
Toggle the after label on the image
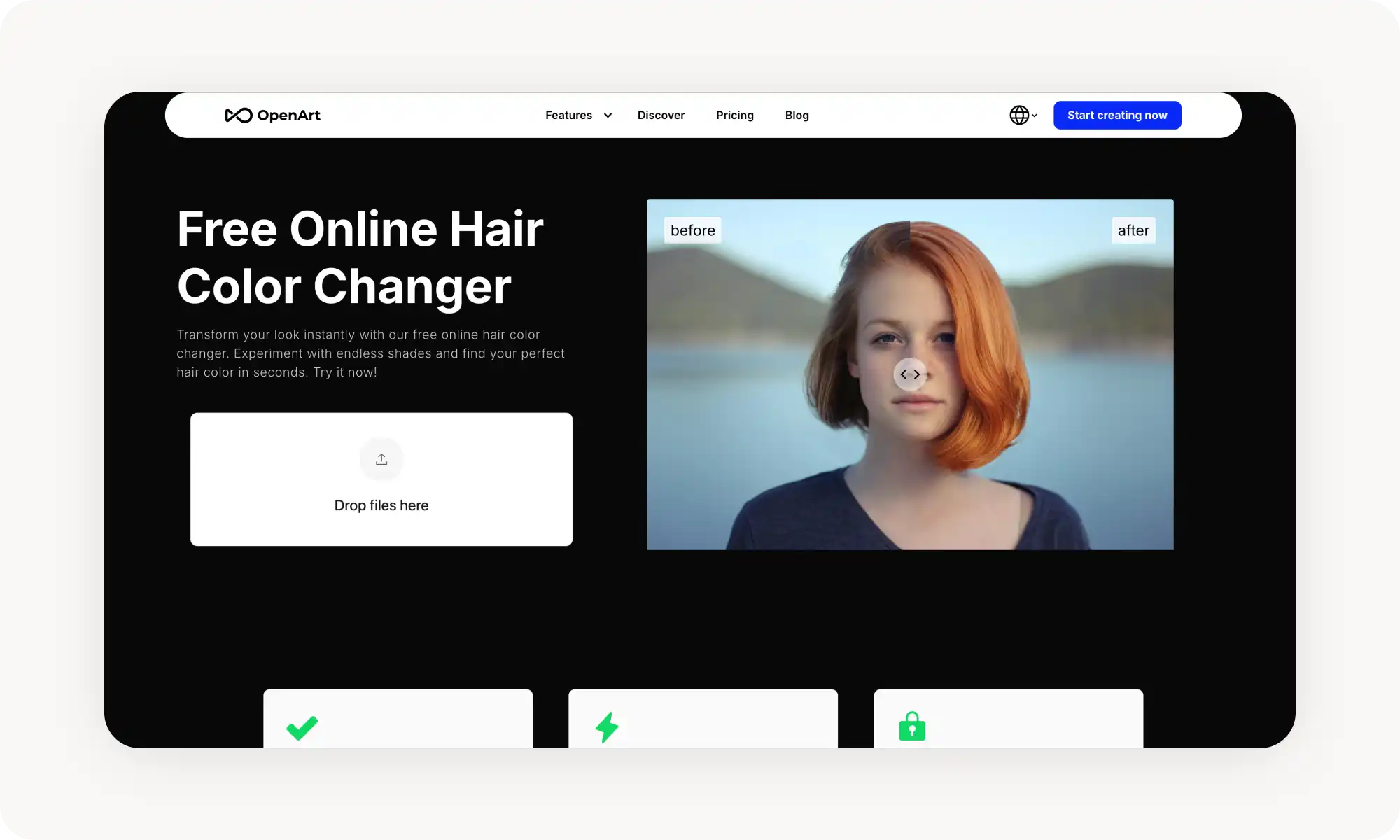pos(1133,230)
